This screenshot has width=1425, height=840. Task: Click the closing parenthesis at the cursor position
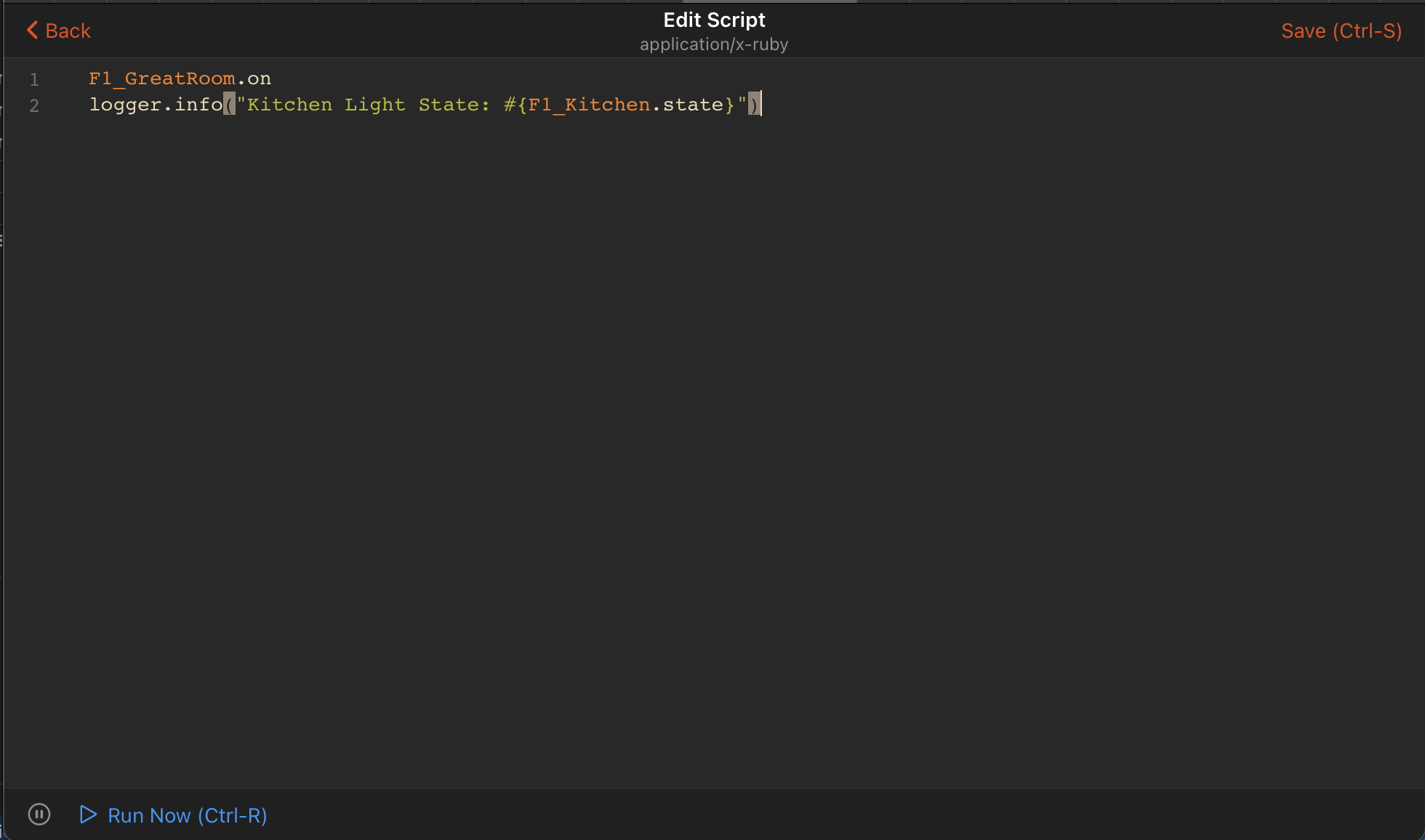click(755, 105)
